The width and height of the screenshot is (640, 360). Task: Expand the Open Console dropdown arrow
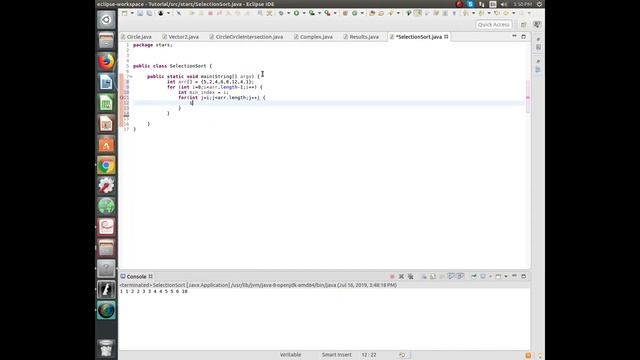(x=506, y=276)
